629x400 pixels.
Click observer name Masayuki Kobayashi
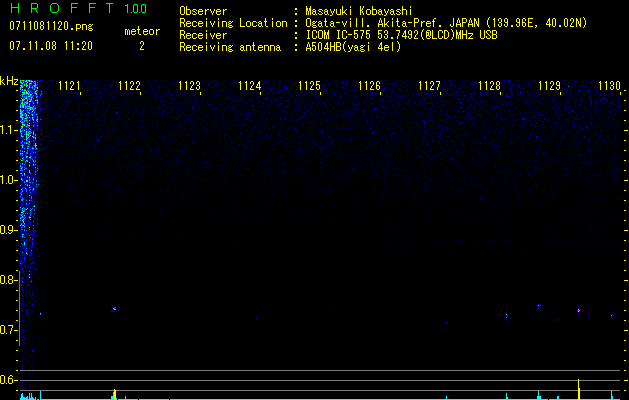point(359,11)
